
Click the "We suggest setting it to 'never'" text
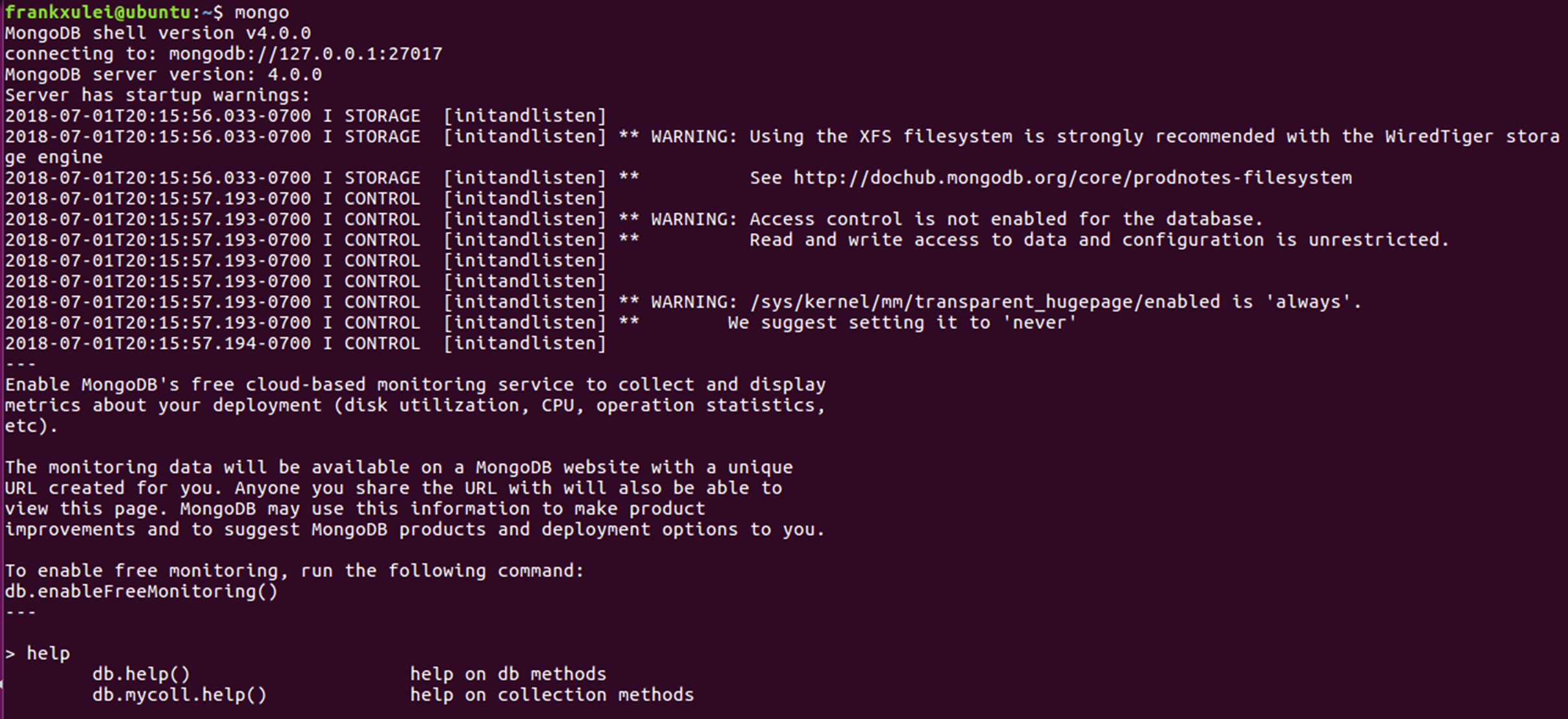[902, 323]
